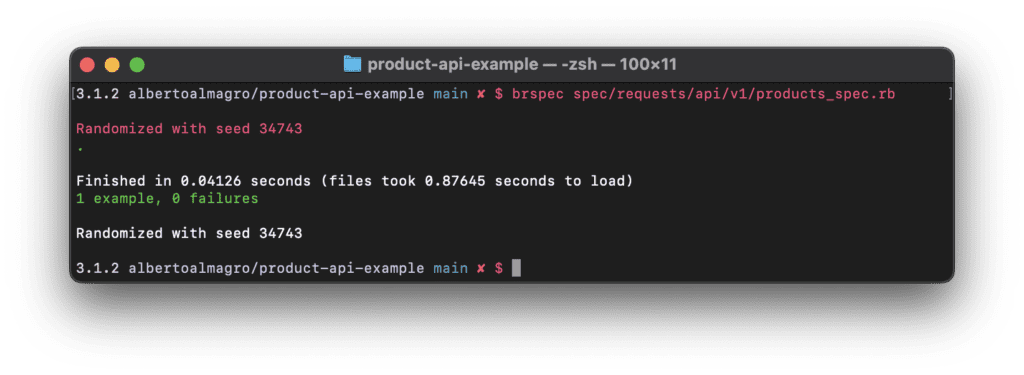Click the red x git status marker on first prompt
Viewport: 1024px width, 375px height.
click(x=481, y=94)
